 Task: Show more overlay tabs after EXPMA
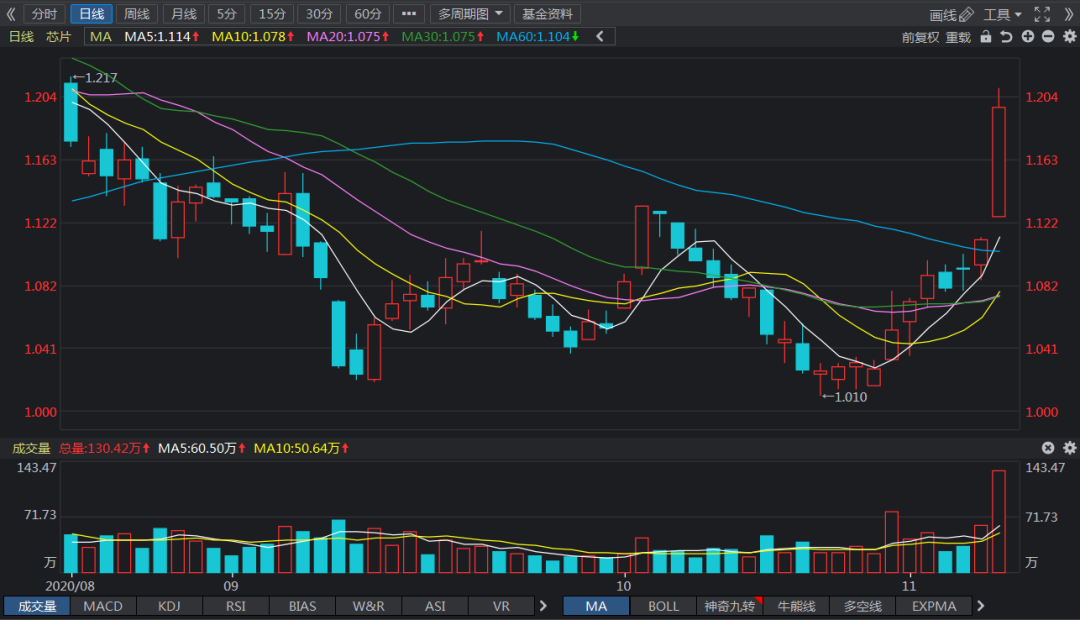tap(981, 606)
